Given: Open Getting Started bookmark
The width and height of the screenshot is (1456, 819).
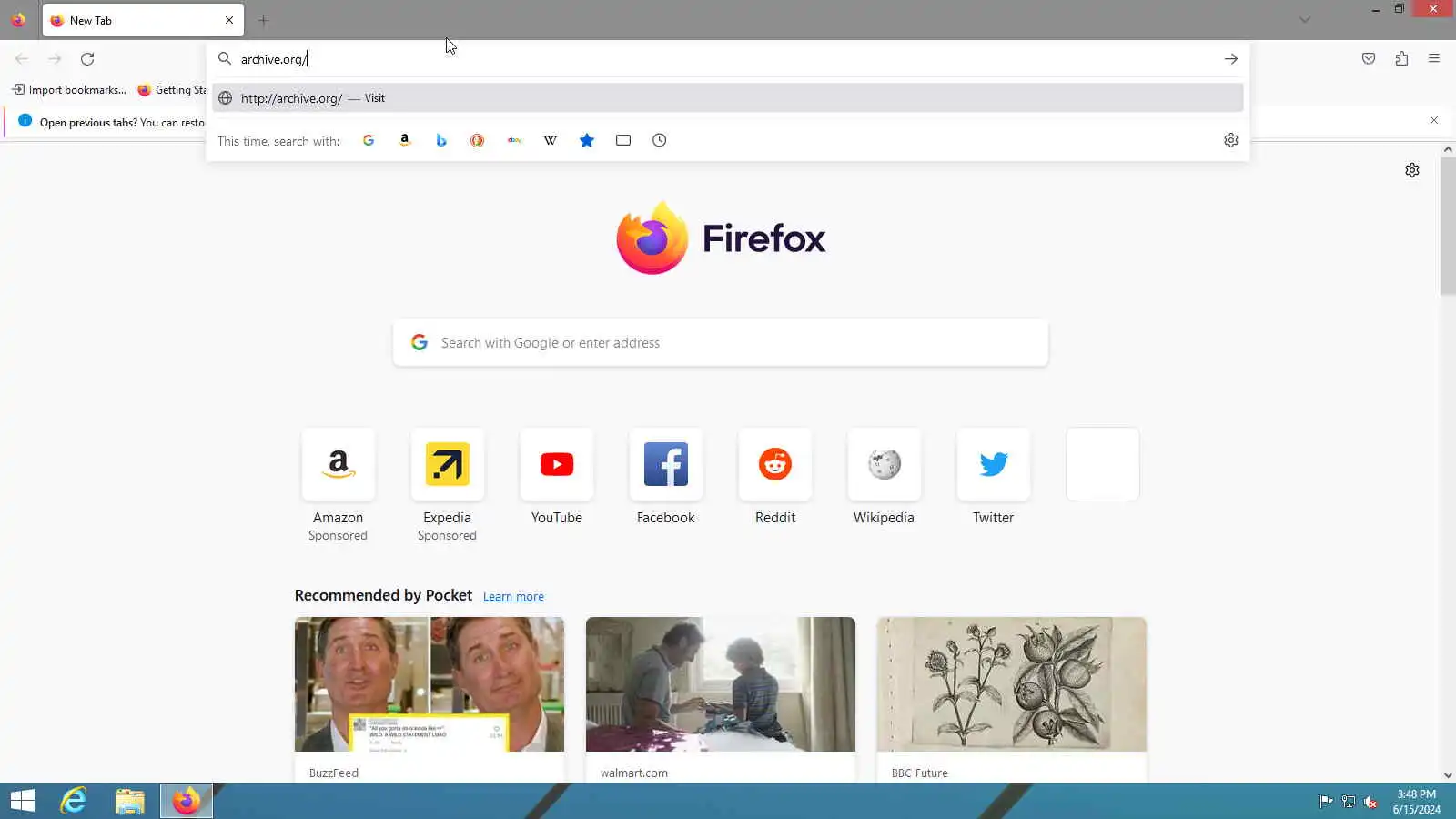Looking at the screenshot, I should 173,90.
